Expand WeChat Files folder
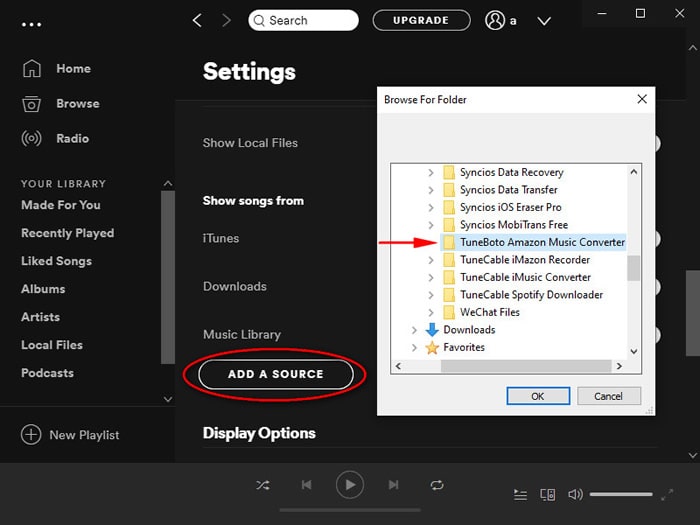The width and height of the screenshot is (700, 525). 431,312
